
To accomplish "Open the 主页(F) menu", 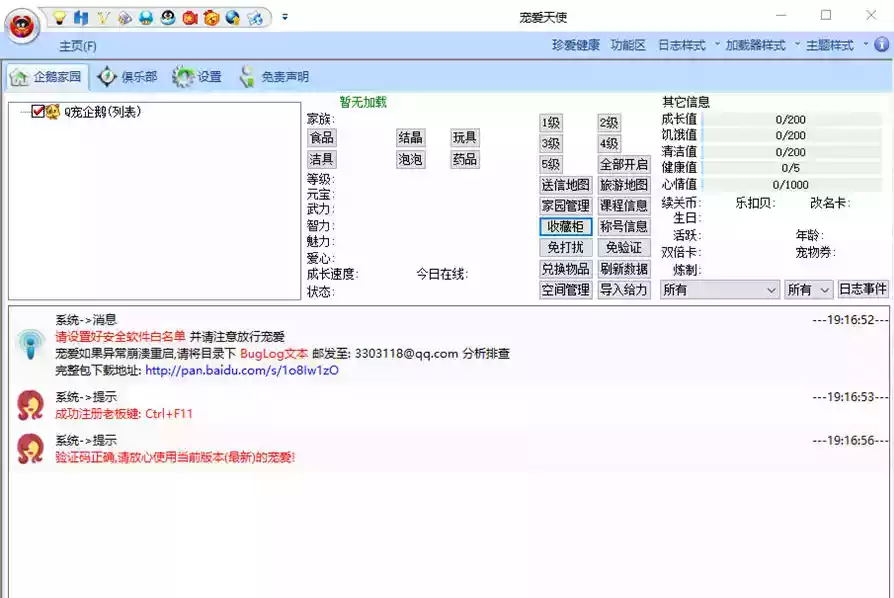I will coord(77,46).
